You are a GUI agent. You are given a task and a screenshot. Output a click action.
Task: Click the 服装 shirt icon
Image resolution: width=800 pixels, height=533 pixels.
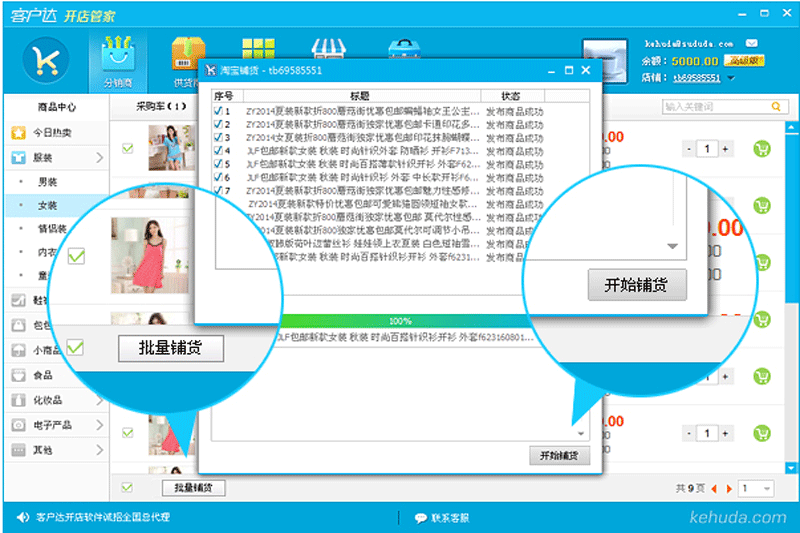pos(18,158)
